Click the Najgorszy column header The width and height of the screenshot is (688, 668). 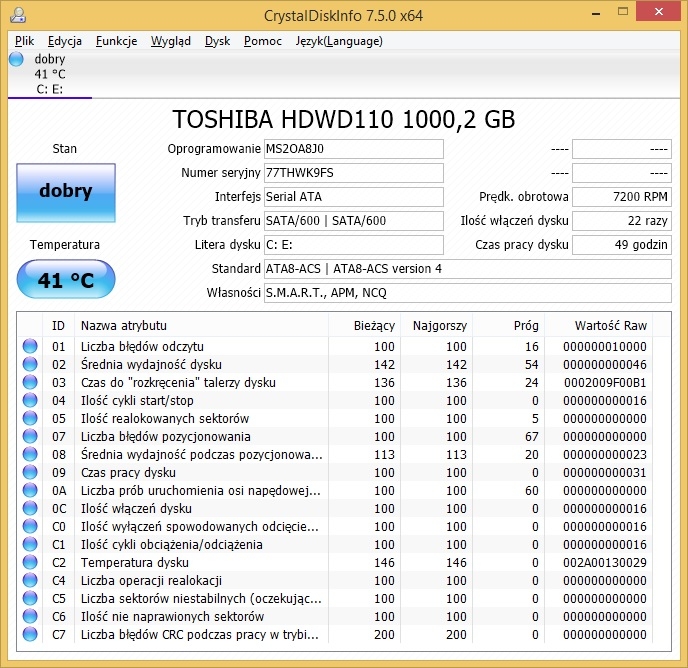437,325
